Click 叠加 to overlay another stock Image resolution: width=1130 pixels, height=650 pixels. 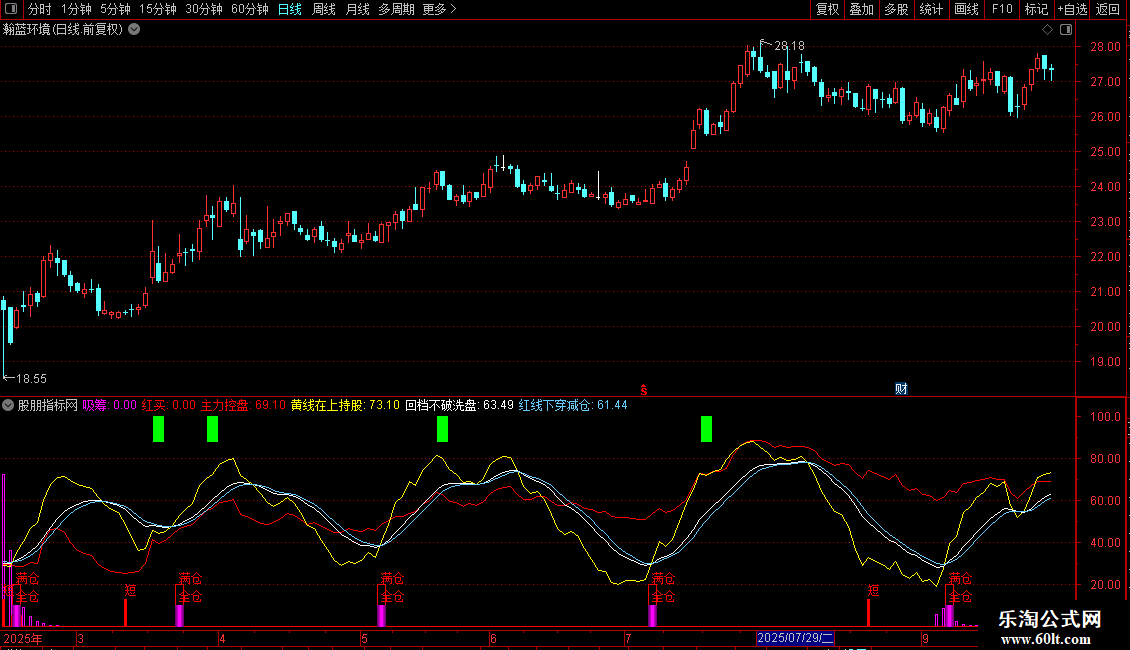coord(862,9)
